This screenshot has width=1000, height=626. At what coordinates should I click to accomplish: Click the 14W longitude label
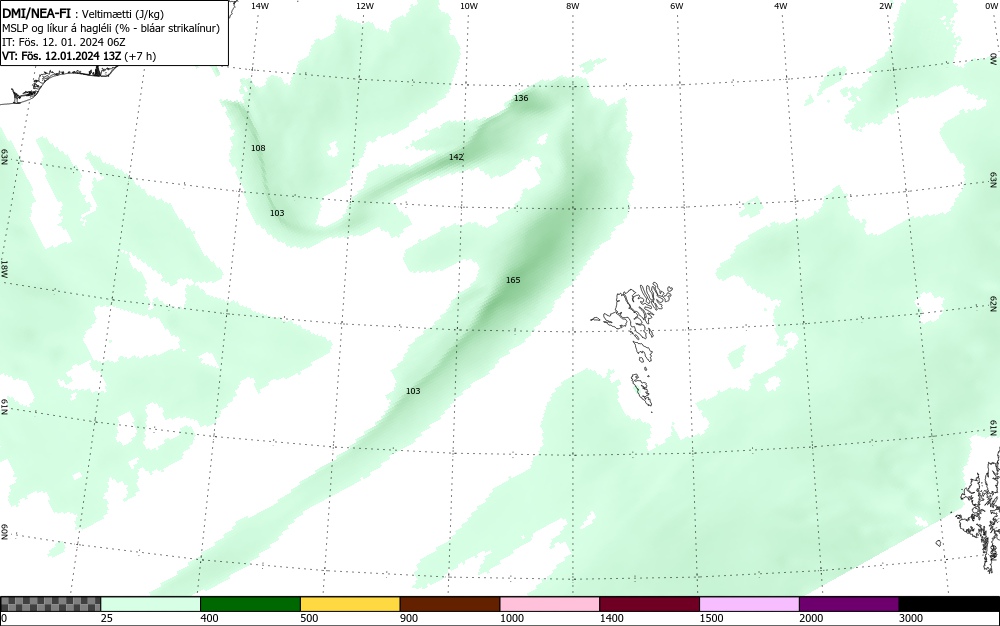point(260,6)
